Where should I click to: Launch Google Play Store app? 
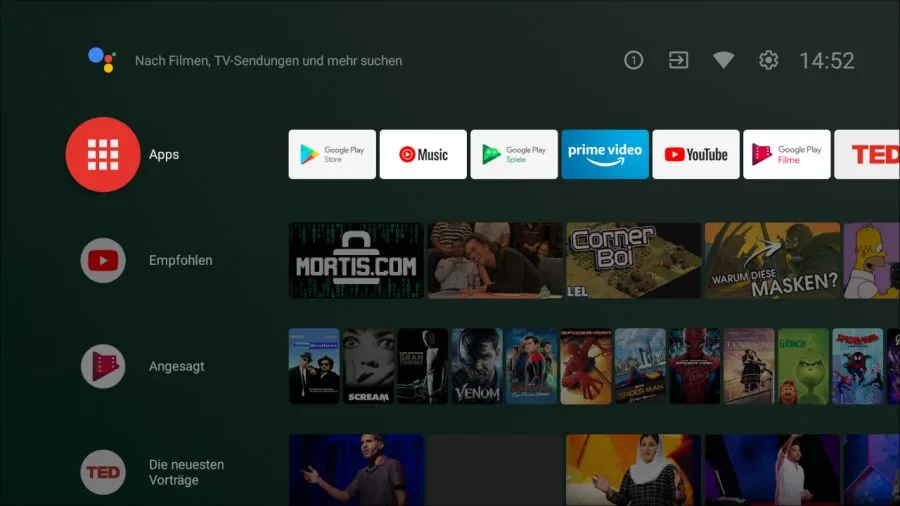(x=332, y=154)
